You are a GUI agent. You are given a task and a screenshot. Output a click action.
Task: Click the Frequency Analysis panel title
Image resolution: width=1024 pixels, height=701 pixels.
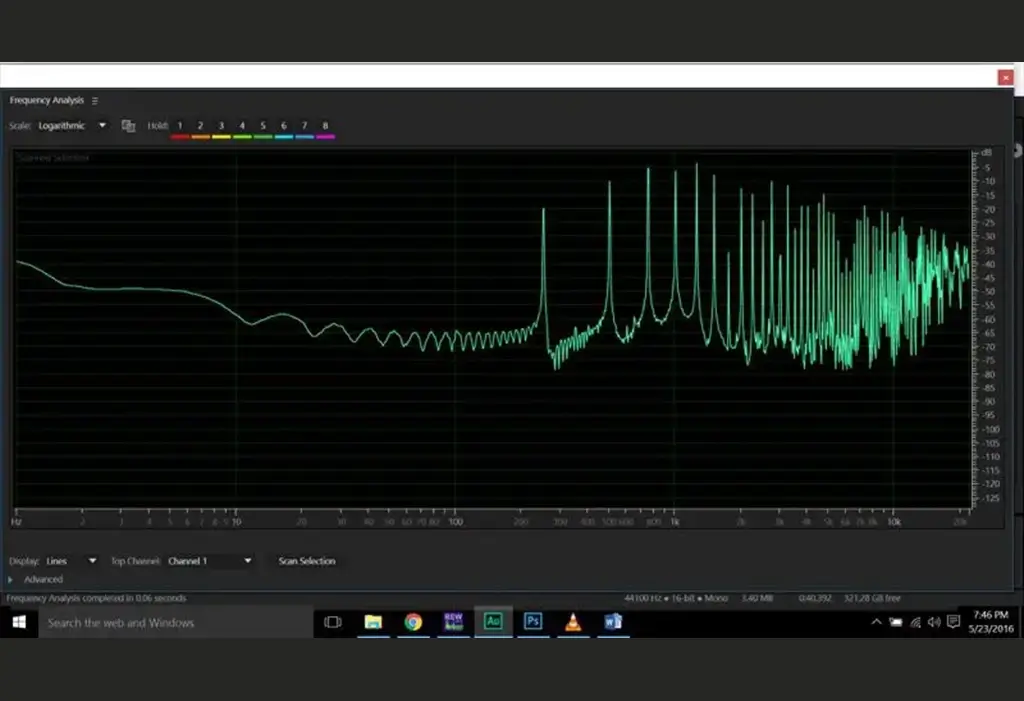coord(46,101)
